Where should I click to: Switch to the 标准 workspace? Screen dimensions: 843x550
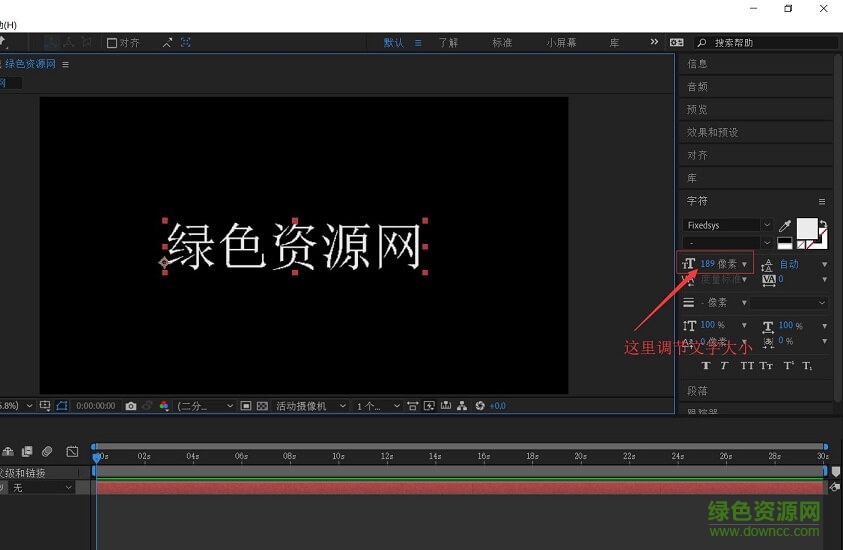click(502, 42)
